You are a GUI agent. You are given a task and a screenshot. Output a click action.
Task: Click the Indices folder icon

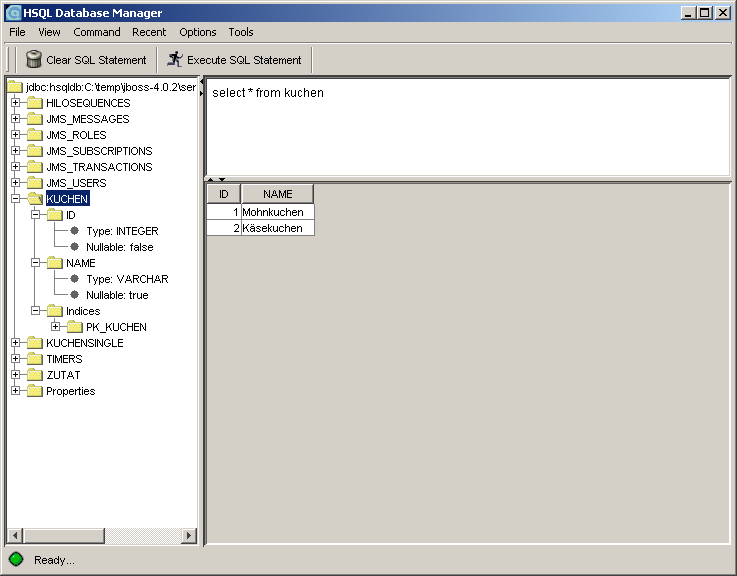click(x=55, y=311)
